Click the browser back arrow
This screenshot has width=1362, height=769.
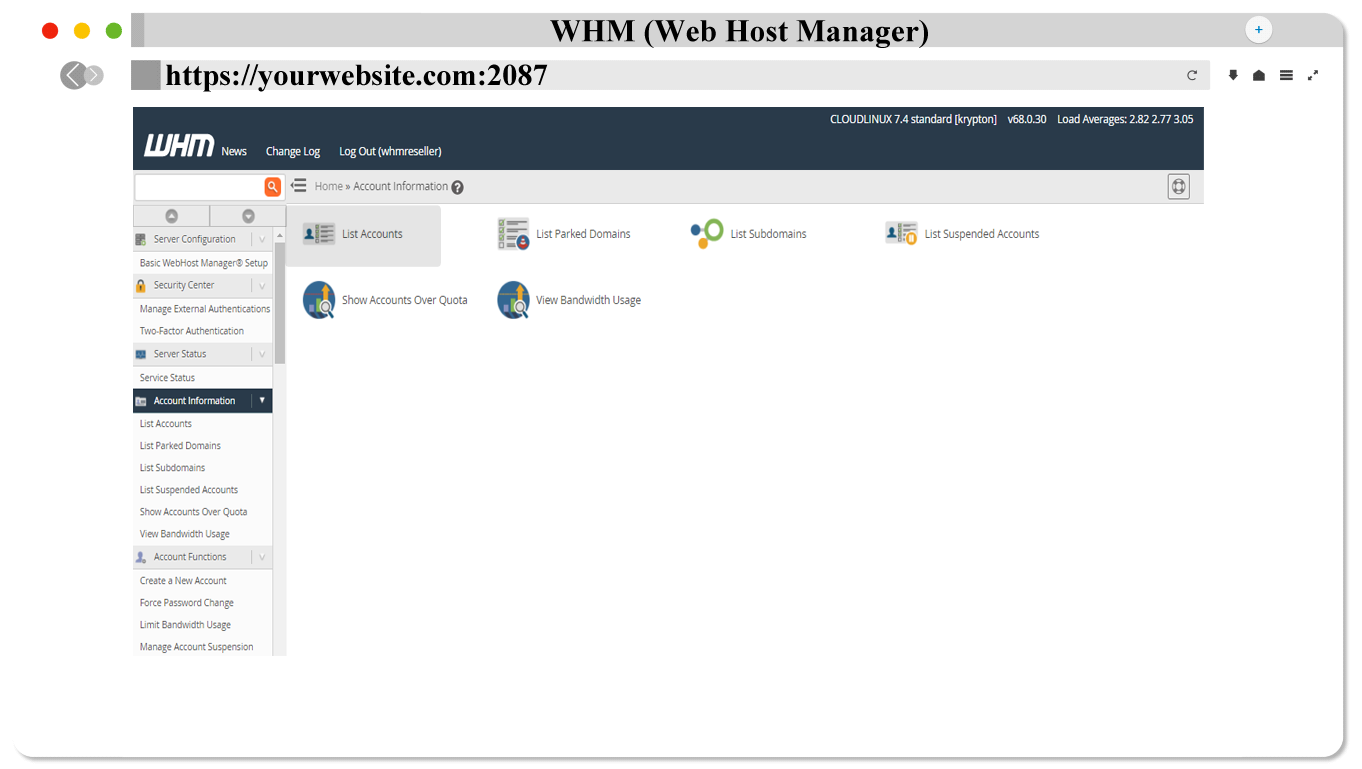coord(72,75)
